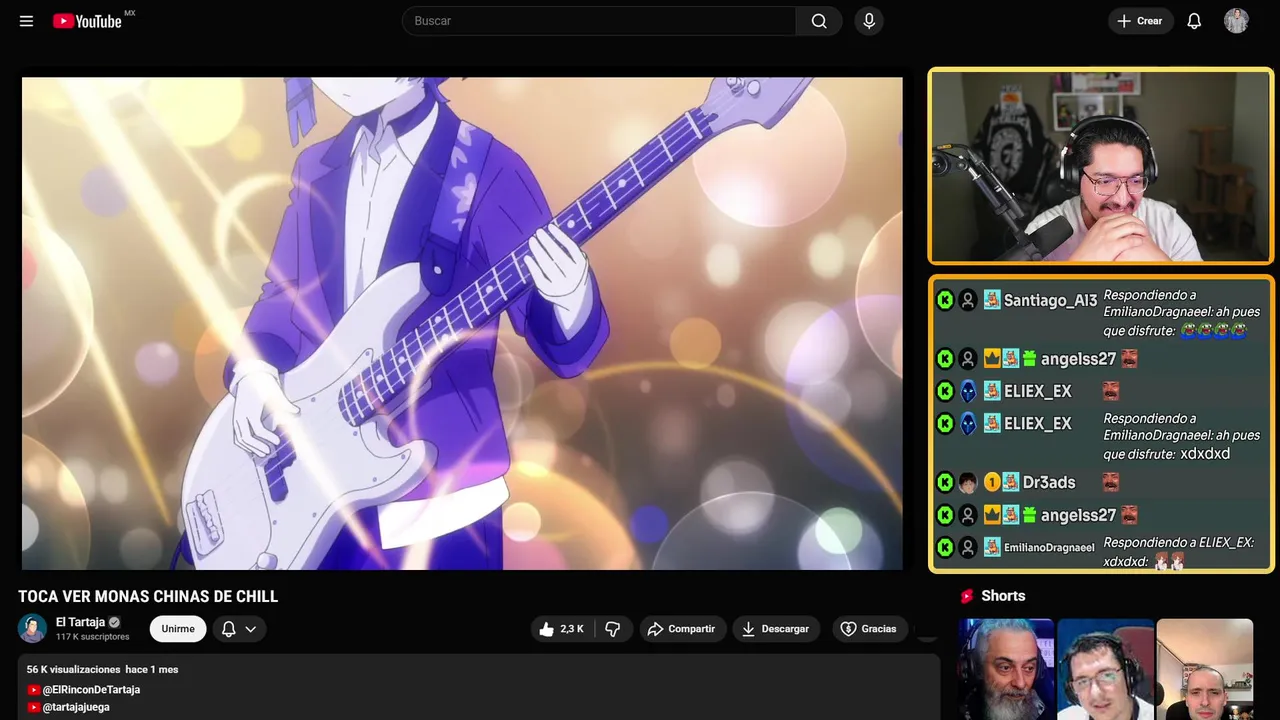Start voice search with microphone icon
The image size is (1280, 720).
tap(869, 21)
